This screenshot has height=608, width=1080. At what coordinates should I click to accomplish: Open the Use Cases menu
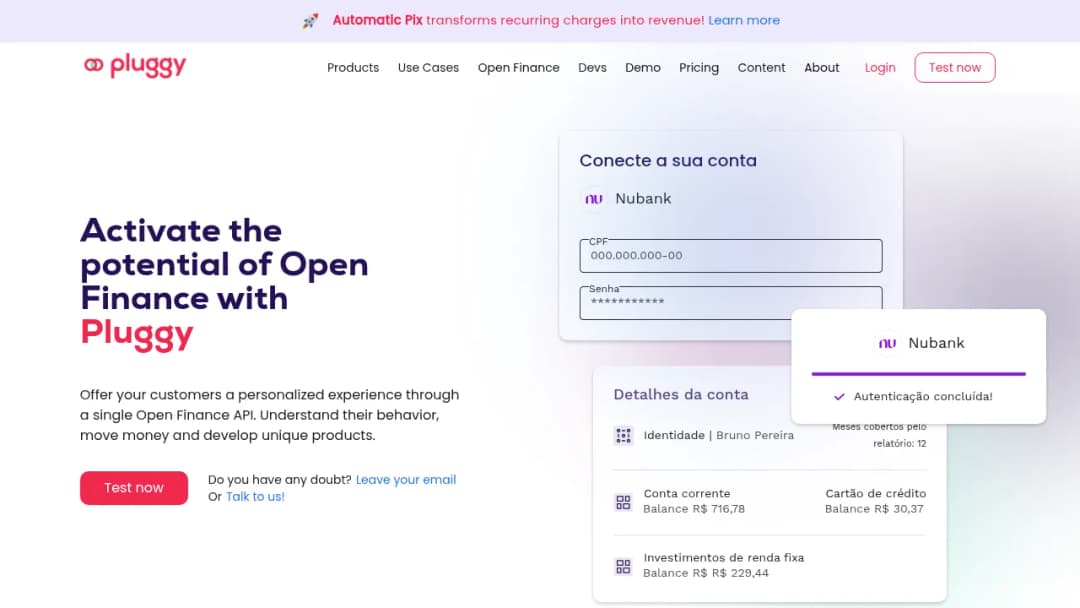[x=428, y=67]
